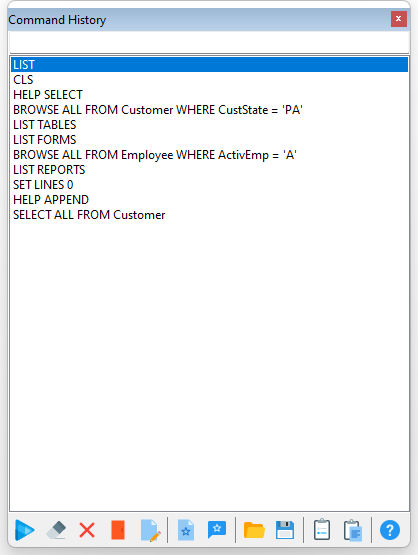418x555 pixels.
Task: Click the empty search field below title
Action: (209, 42)
